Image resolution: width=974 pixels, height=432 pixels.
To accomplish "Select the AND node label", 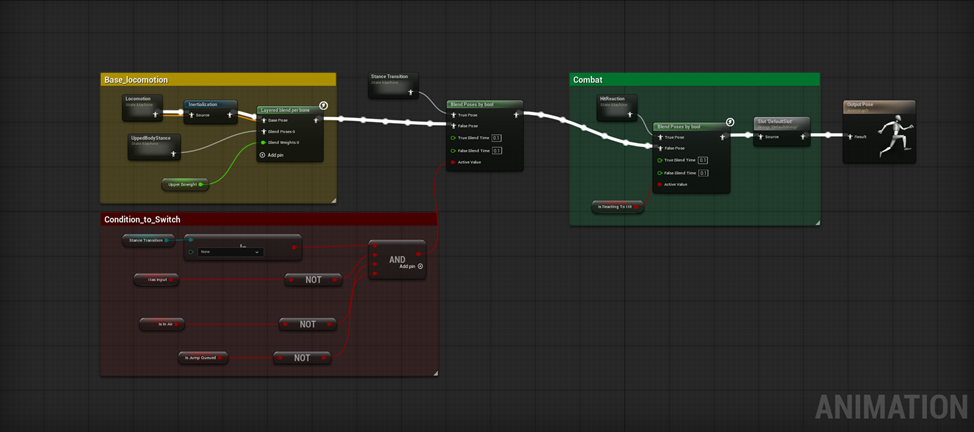I will pyautogui.click(x=398, y=259).
